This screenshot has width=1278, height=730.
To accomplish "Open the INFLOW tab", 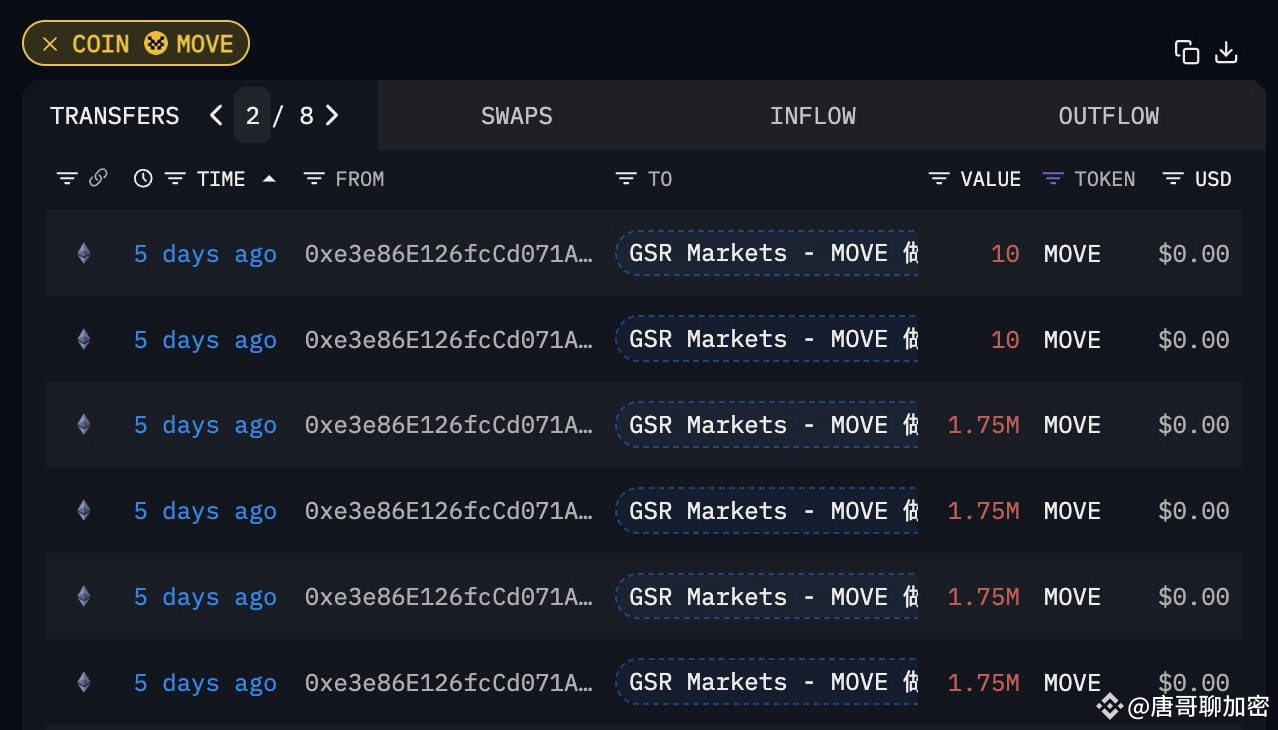I will tap(812, 115).
